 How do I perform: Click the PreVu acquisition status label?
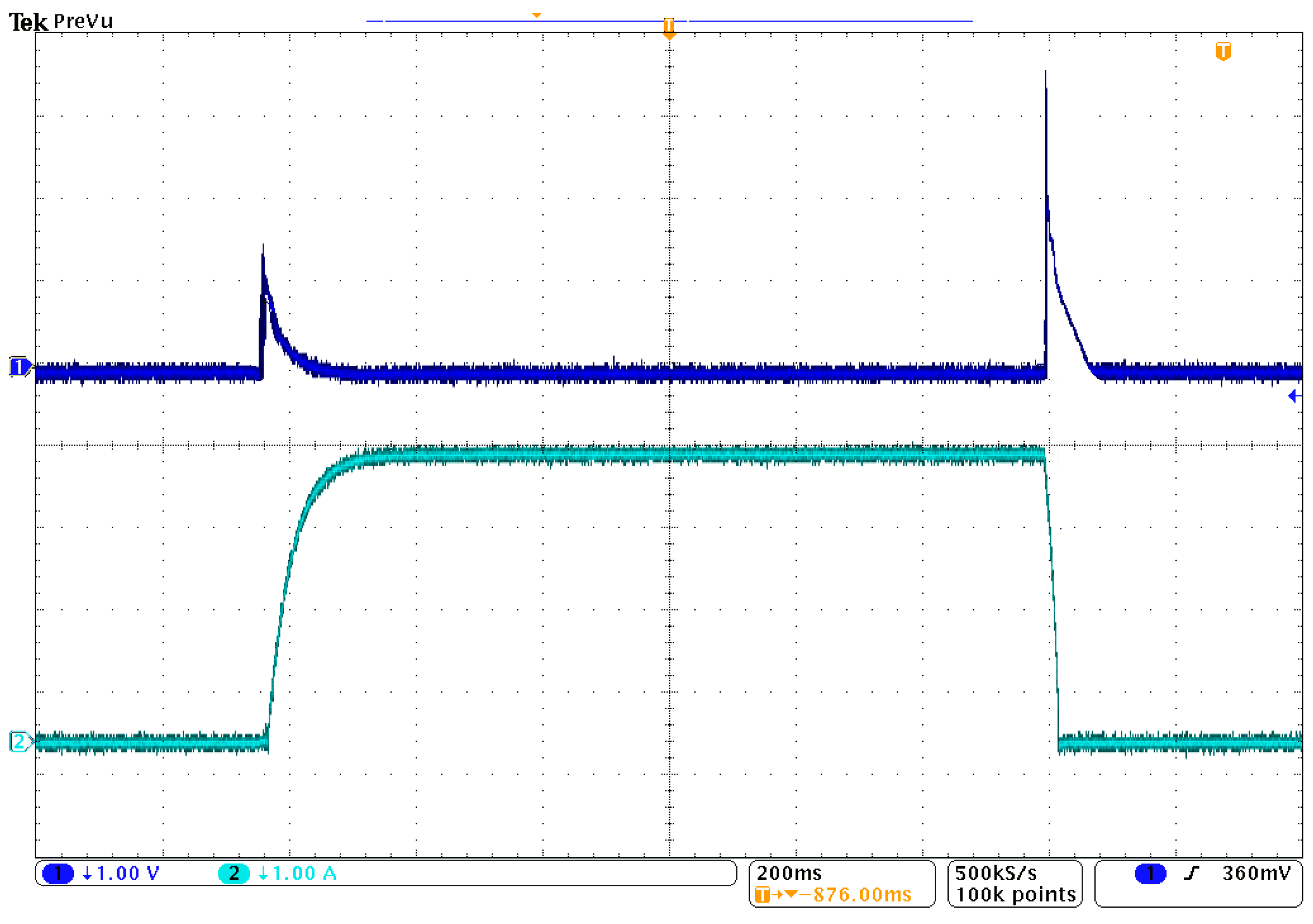[x=84, y=22]
